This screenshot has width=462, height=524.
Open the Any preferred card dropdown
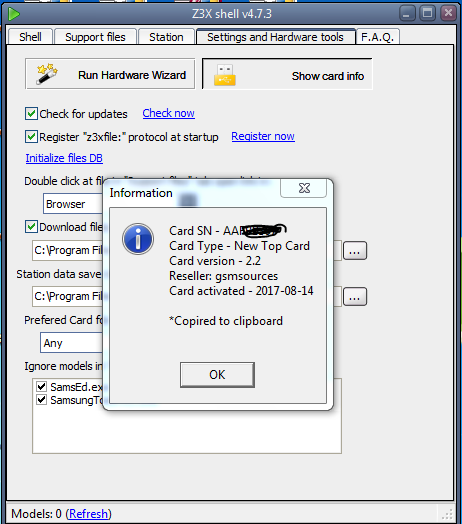[72, 343]
